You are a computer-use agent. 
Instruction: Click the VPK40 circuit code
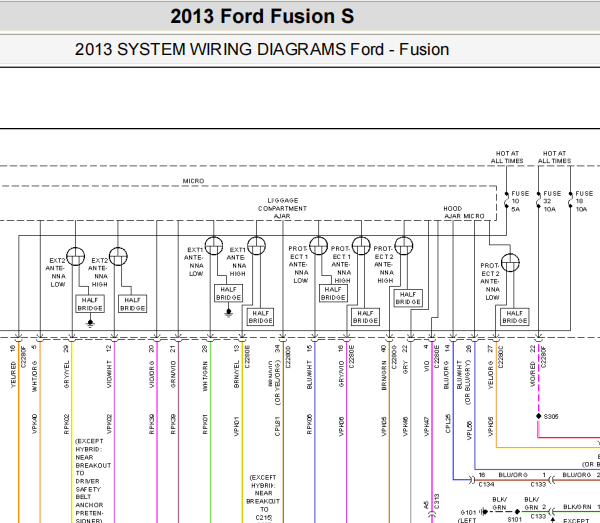click(x=35, y=424)
